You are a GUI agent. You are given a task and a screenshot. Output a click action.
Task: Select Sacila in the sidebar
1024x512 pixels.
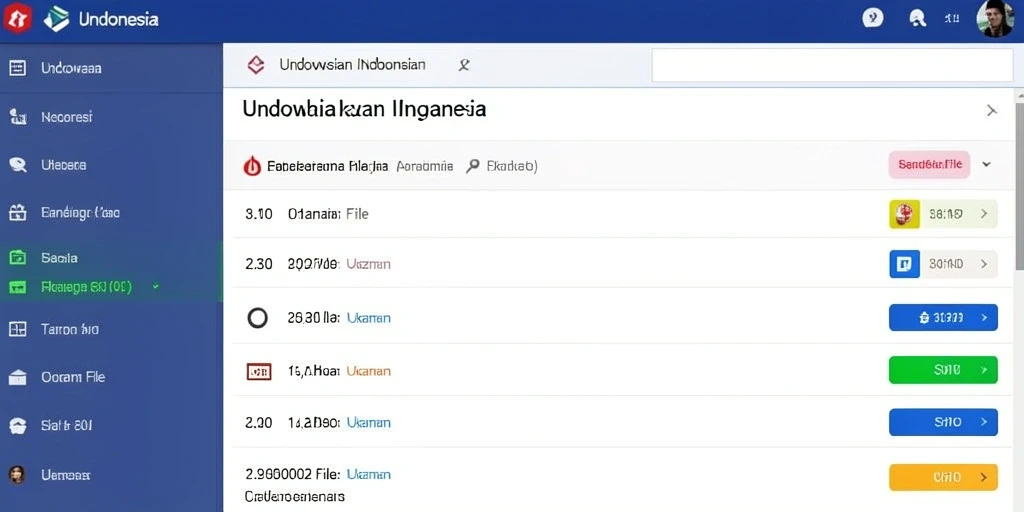(x=59, y=258)
